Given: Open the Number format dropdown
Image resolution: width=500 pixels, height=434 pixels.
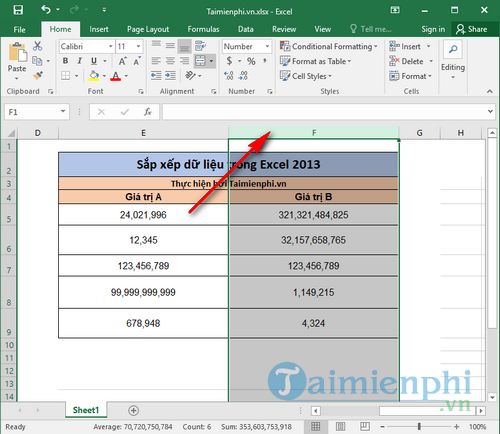Looking at the screenshot, I should (x=267, y=46).
